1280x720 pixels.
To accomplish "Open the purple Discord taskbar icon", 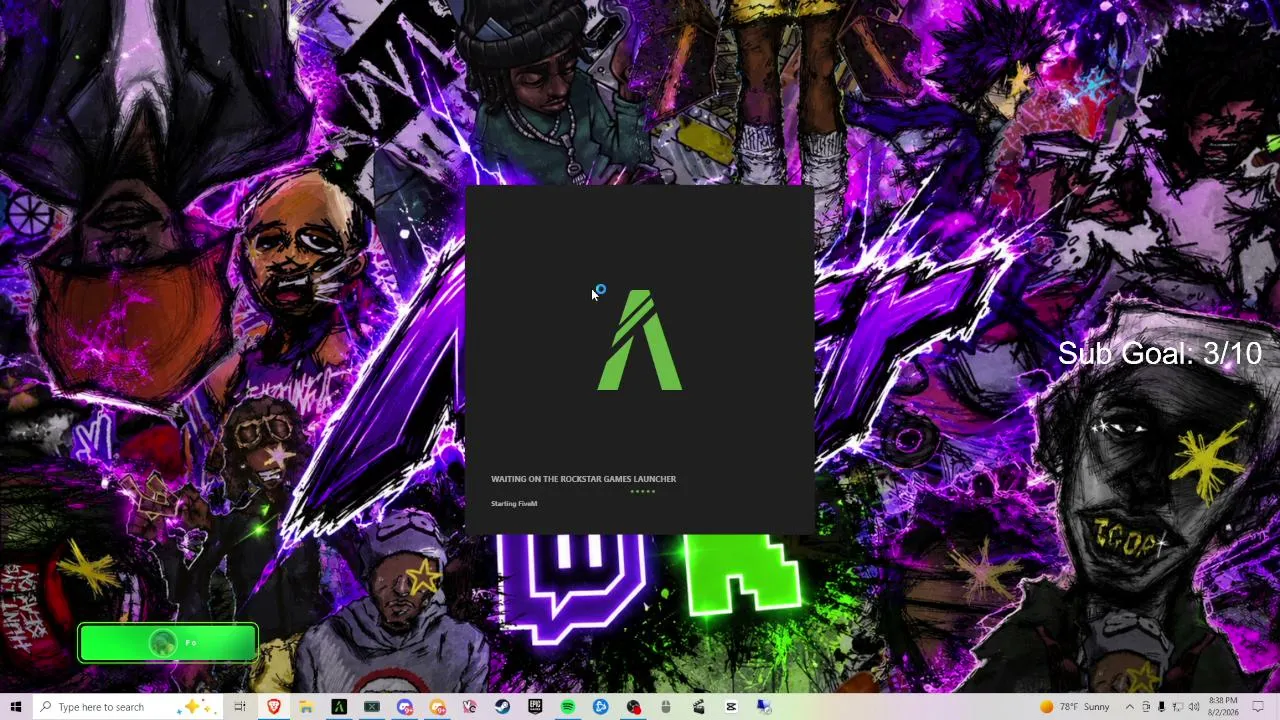I will (405, 707).
